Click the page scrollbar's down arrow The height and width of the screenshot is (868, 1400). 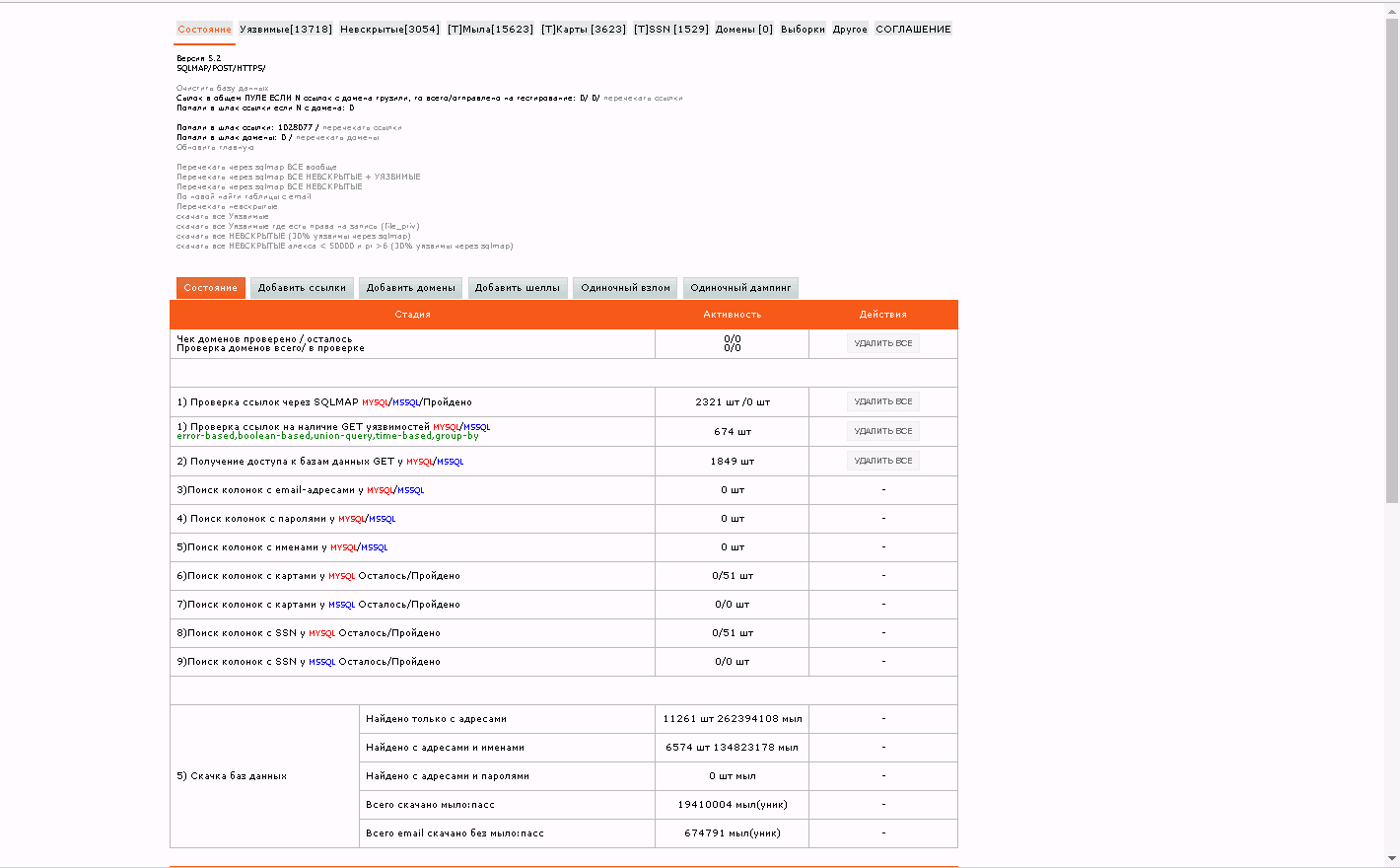(x=1392, y=859)
